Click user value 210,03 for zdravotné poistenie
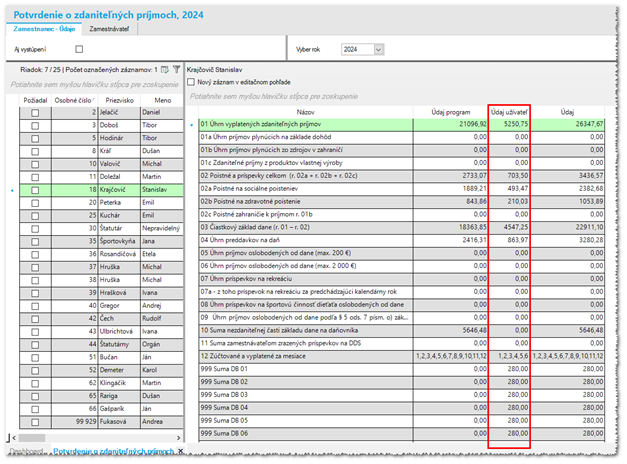This screenshot has width=627, height=464. point(509,202)
